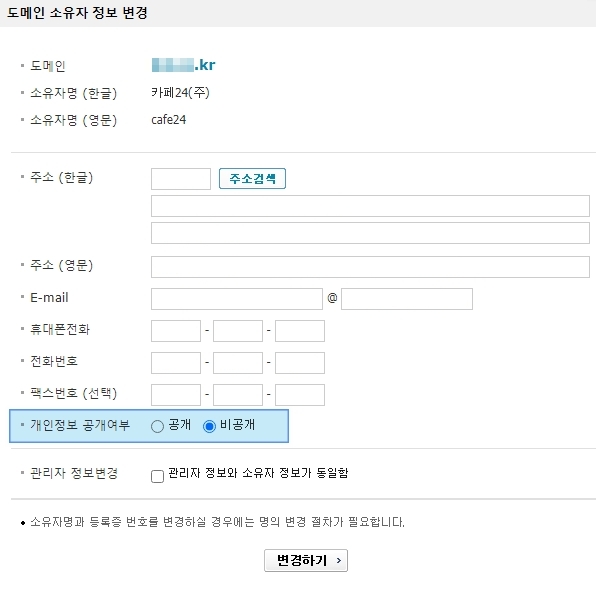Viewport: 596px width, 592px height.
Task: Check 관리자 정보와 소유자 정보가 동일함 box
Action: pyautogui.click(x=157, y=476)
